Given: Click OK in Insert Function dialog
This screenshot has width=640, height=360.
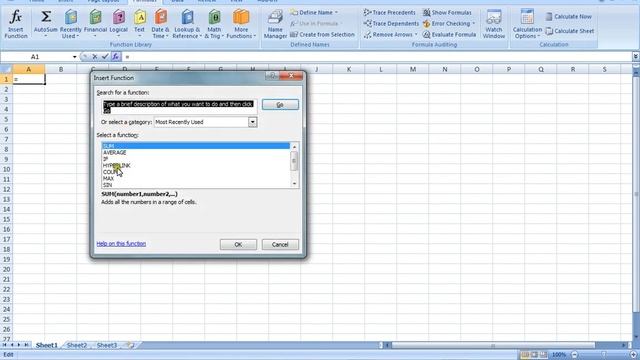Looking at the screenshot, I should [238, 244].
